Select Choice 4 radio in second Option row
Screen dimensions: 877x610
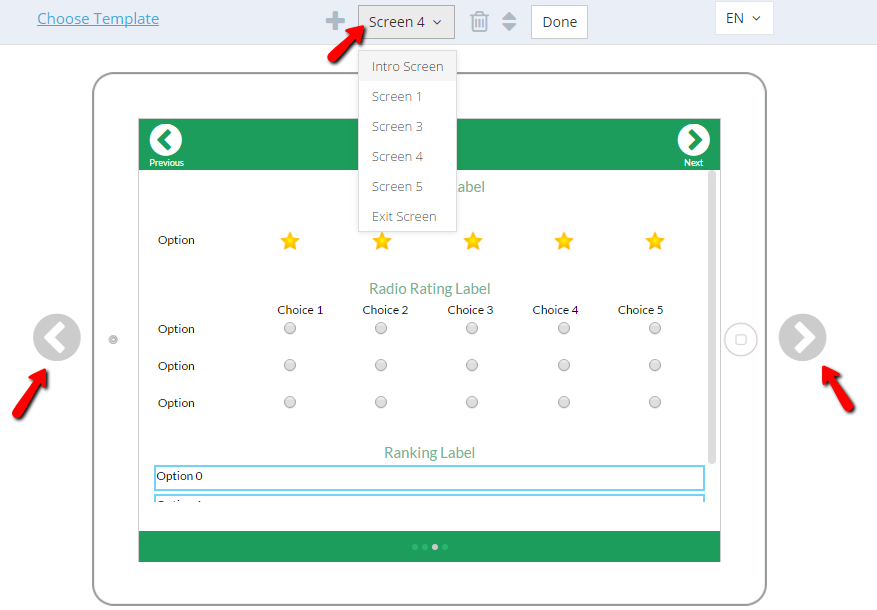point(564,365)
